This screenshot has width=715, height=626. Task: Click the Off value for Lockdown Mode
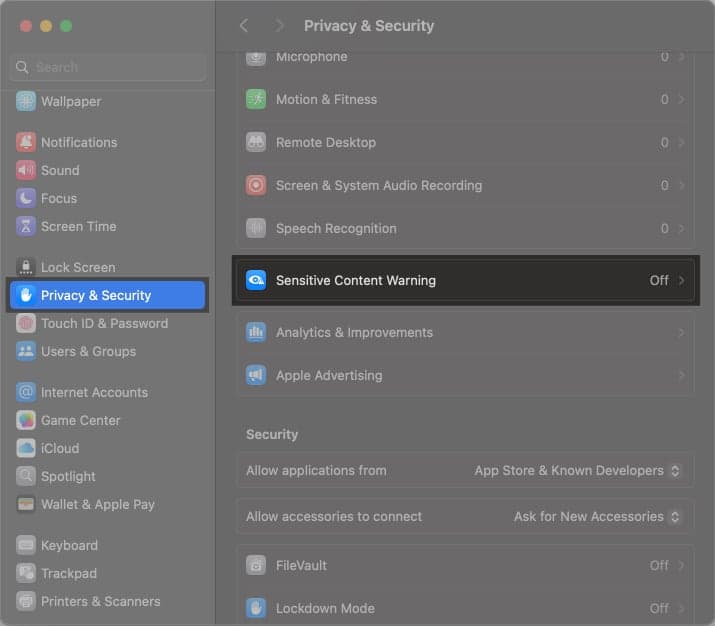coord(659,608)
